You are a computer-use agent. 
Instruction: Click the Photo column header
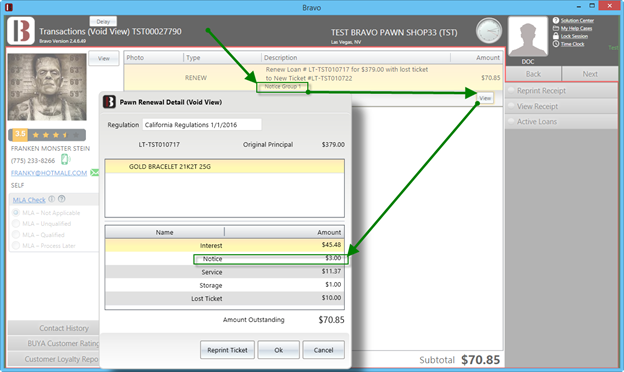[x=153, y=58]
